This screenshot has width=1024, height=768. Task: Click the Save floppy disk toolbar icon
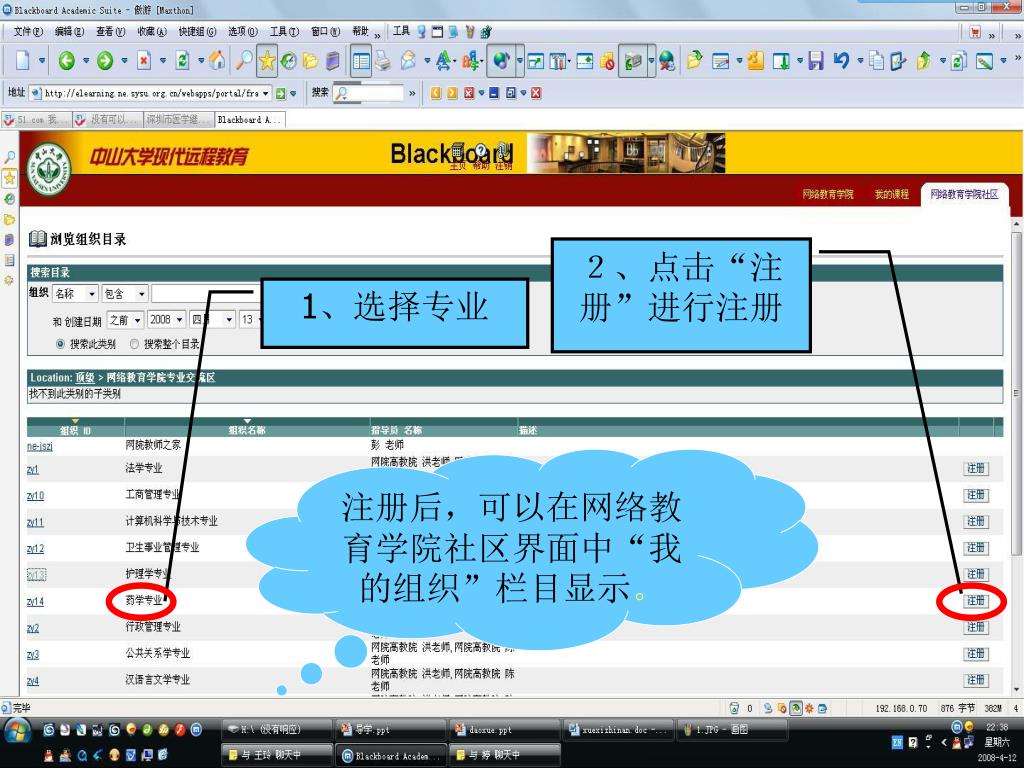click(816, 61)
